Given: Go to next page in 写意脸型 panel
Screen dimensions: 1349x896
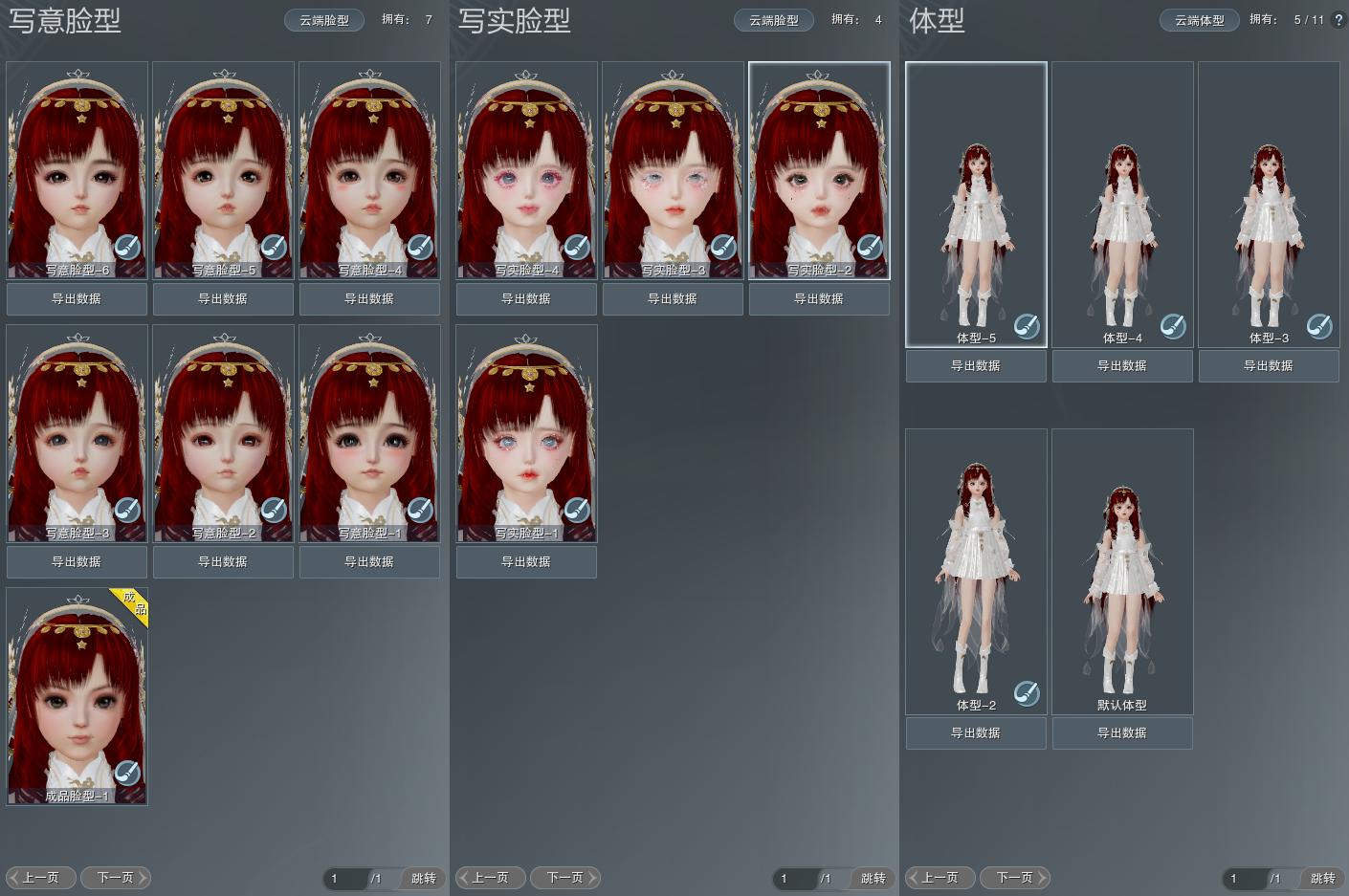Looking at the screenshot, I should click(116, 878).
